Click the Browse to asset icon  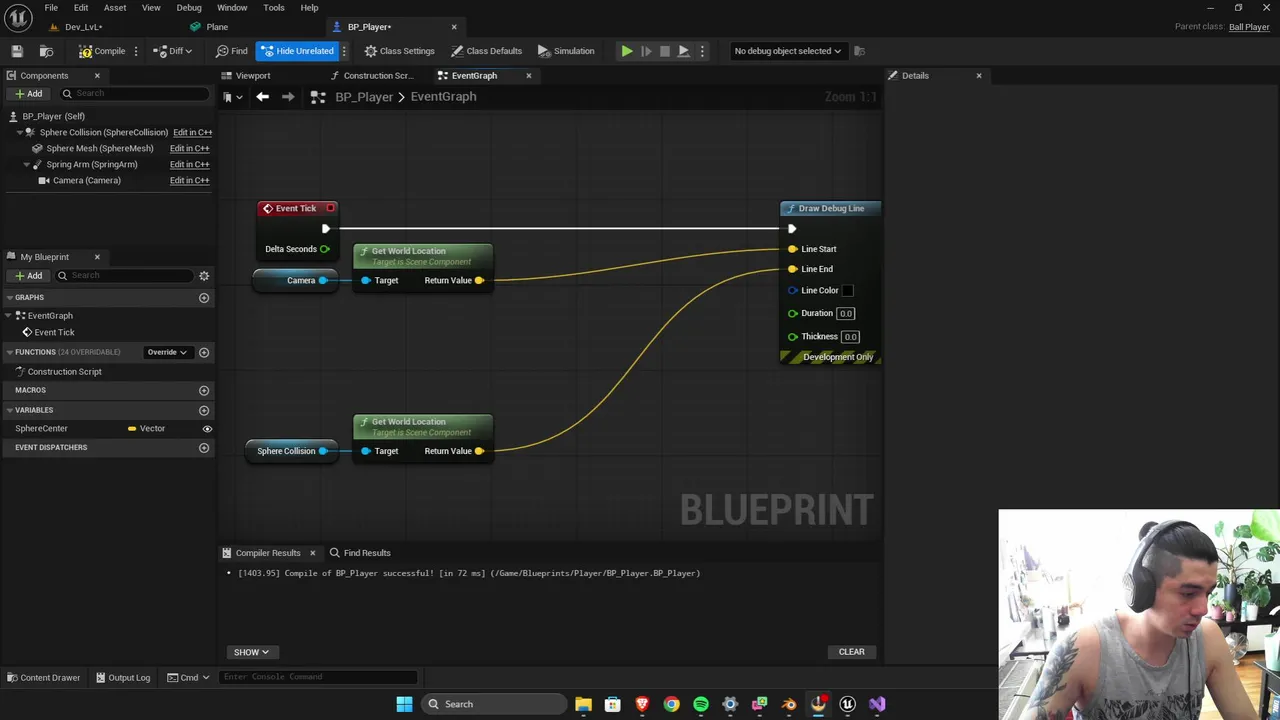point(46,51)
